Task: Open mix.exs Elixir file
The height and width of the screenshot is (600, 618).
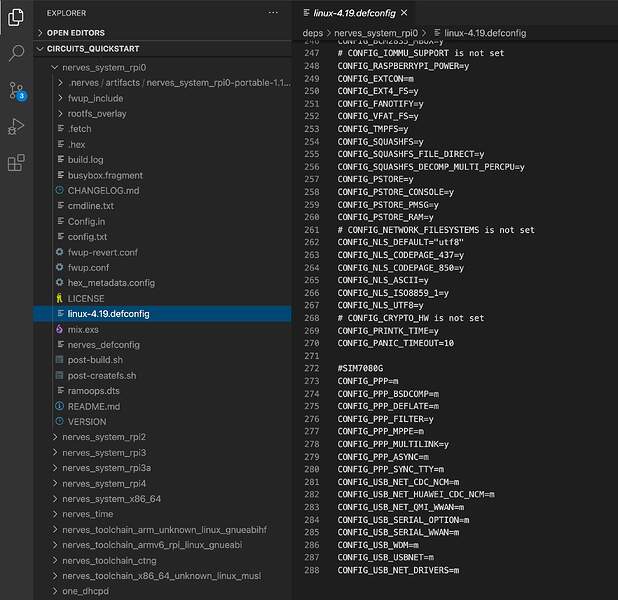Action: (x=83, y=329)
